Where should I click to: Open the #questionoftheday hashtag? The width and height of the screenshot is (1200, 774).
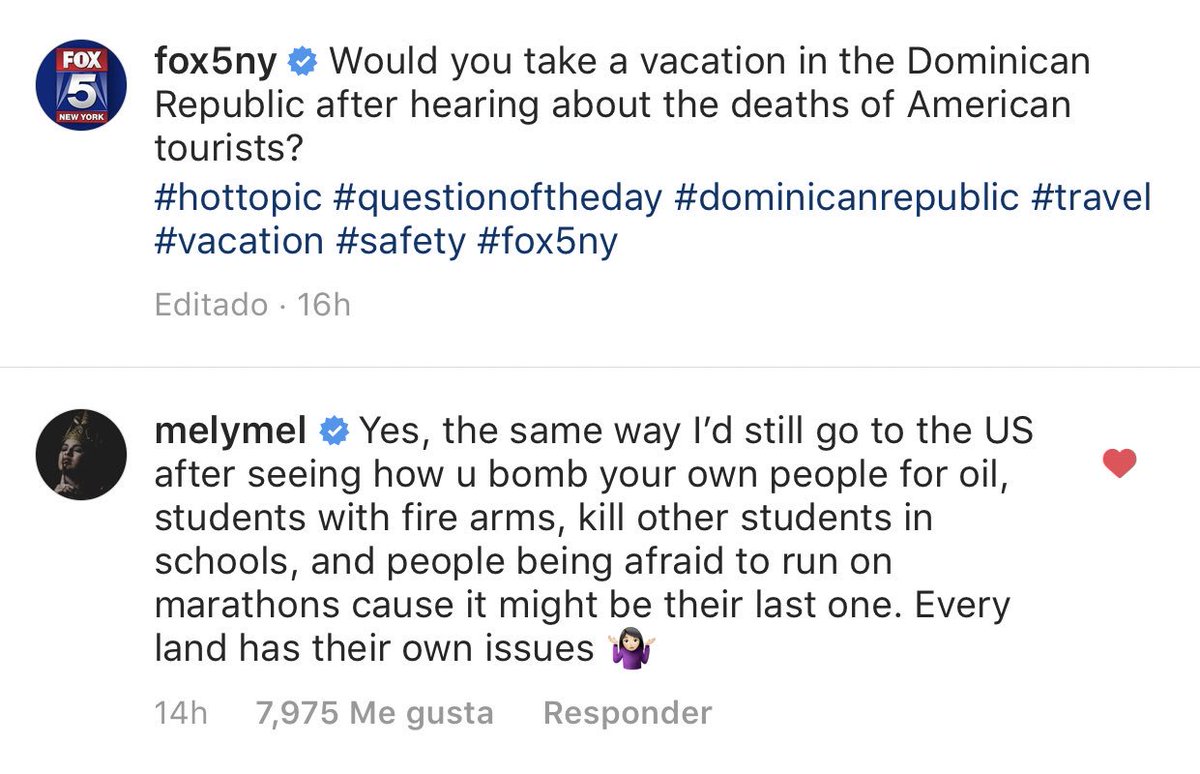[x=497, y=197]
